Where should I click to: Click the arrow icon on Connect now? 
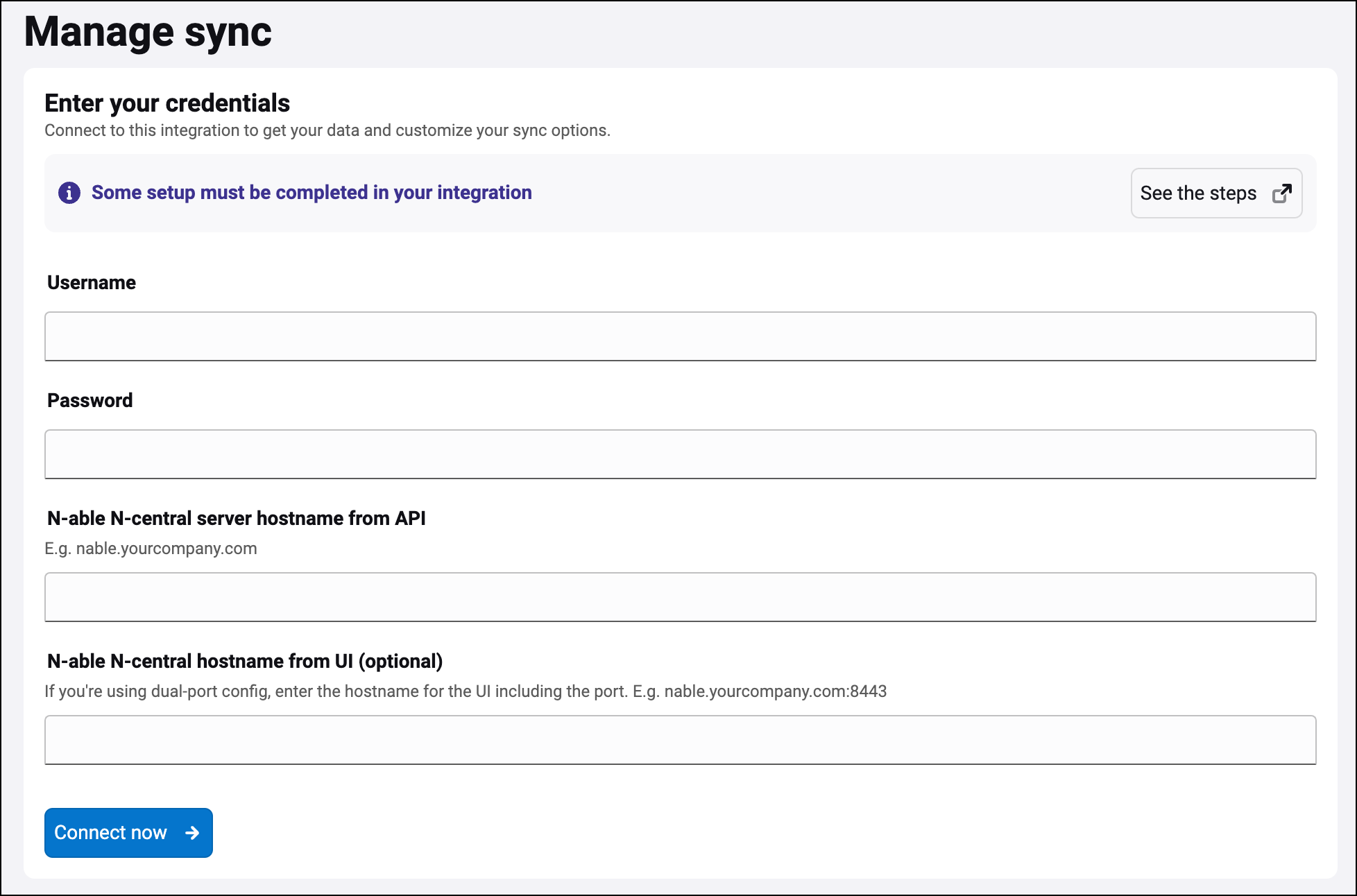point(192,833)
